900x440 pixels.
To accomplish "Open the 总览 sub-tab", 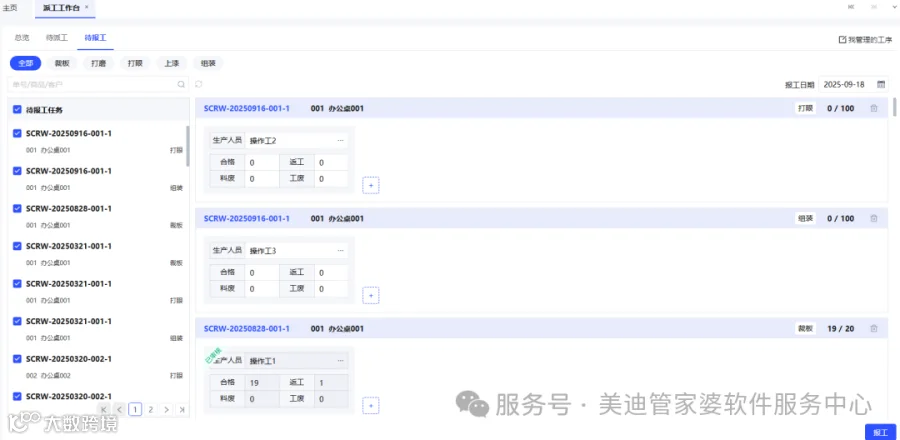I will [22, 38].
